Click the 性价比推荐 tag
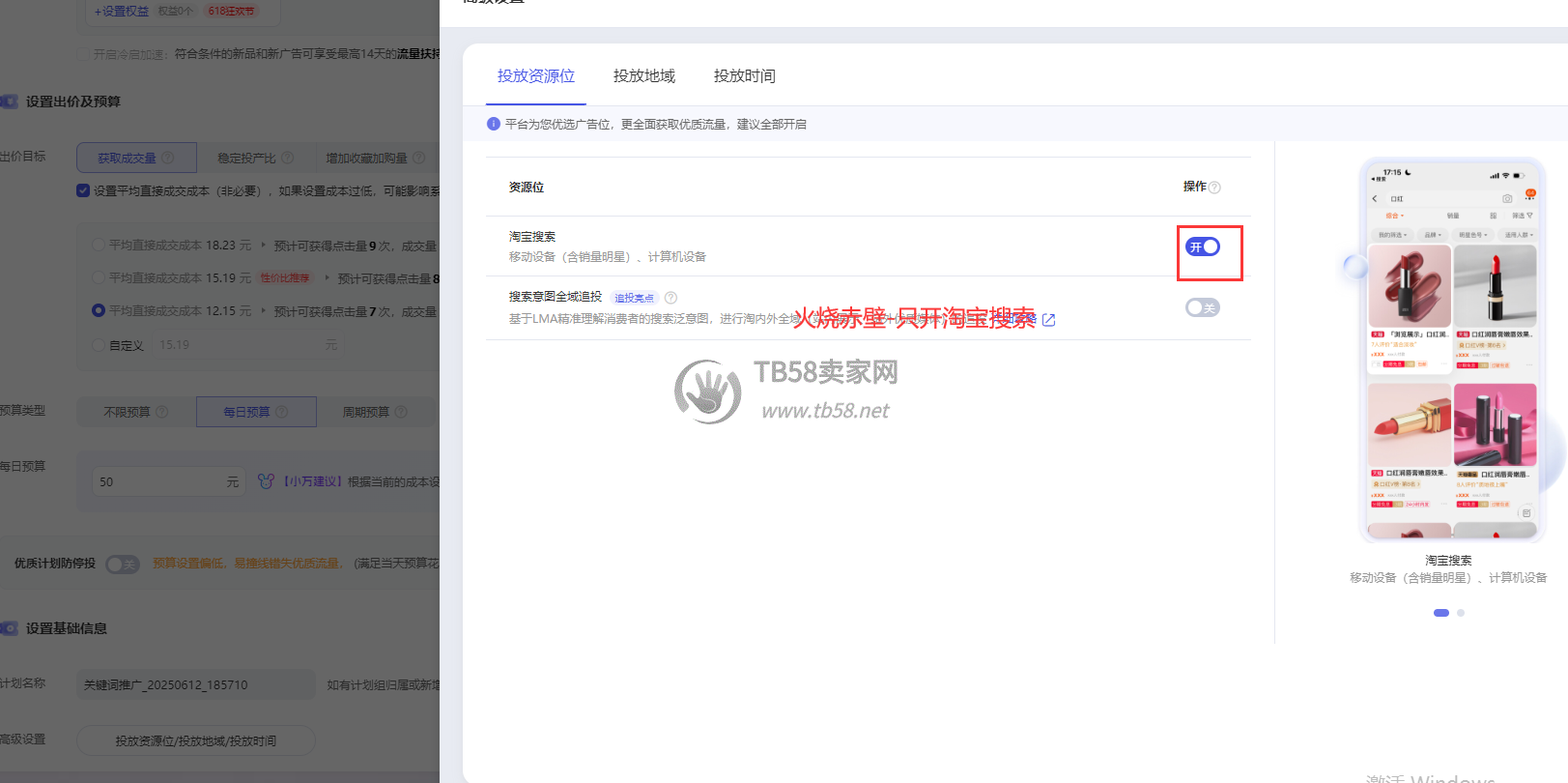The image size is (1568, 783). pyautogui.click(x=285, y=277)
